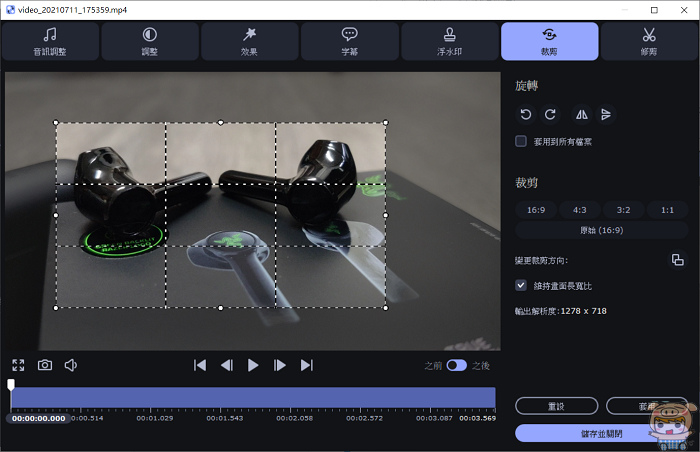Jump to the end of video

(x=307, y=365)
